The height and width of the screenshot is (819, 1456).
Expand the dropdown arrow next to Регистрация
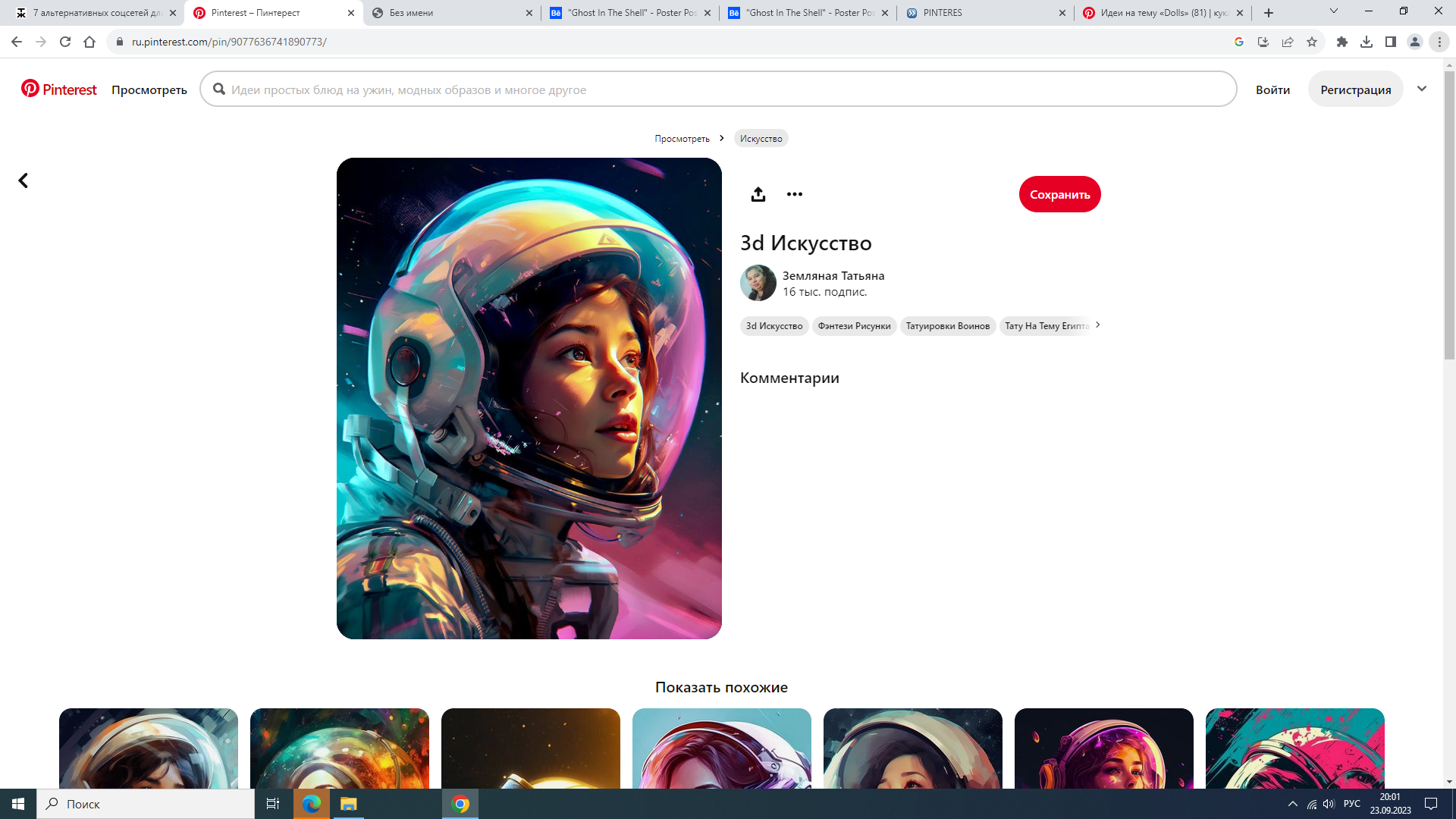[1422, 89]
